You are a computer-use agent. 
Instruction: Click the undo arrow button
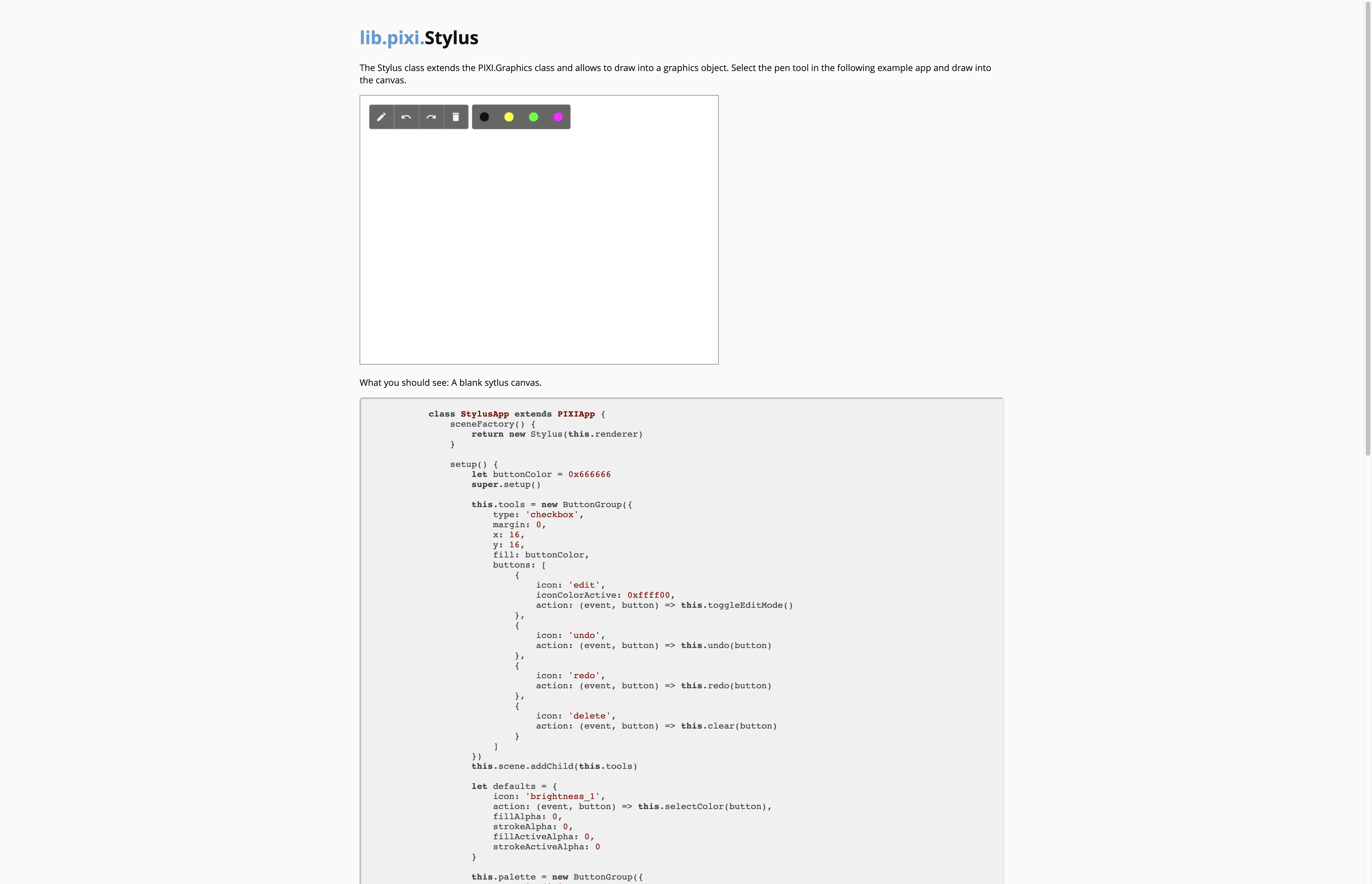click(x=406, y=117)
